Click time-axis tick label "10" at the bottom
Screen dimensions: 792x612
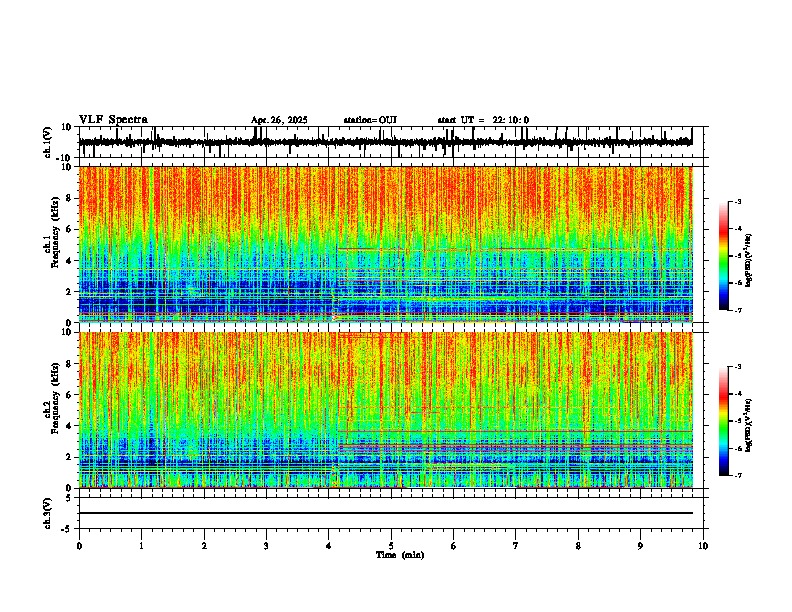pyautogui.click(x=703, y=546)
